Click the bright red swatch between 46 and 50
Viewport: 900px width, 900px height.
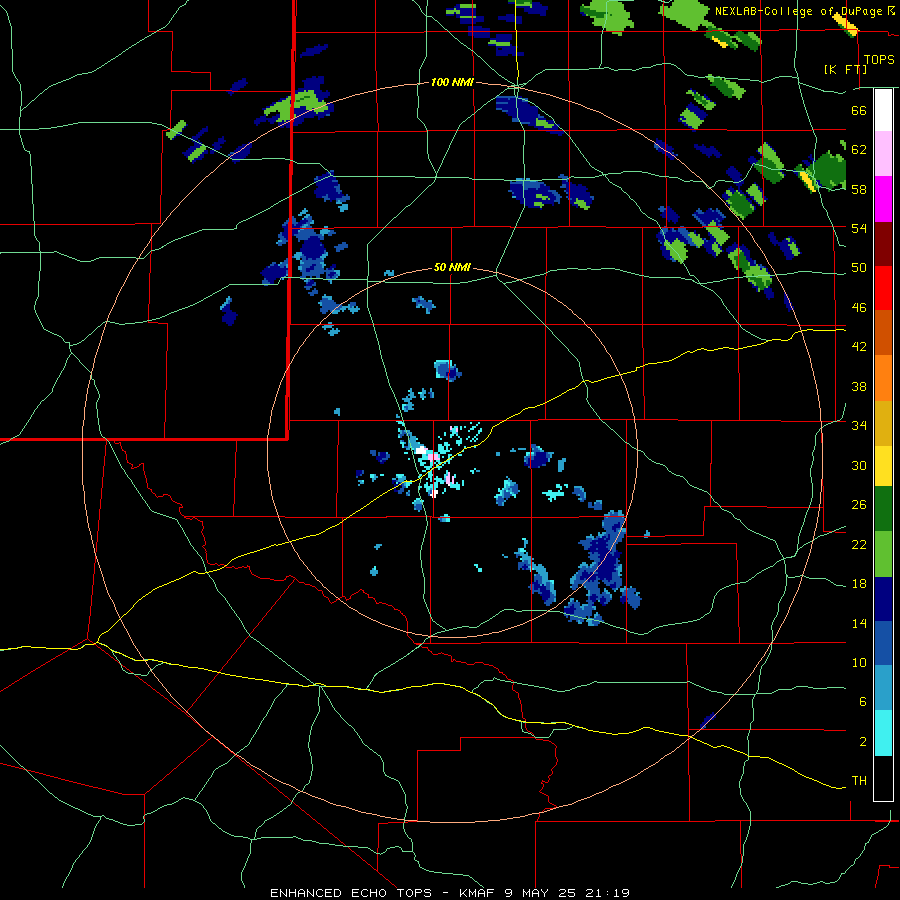(883, 288)
